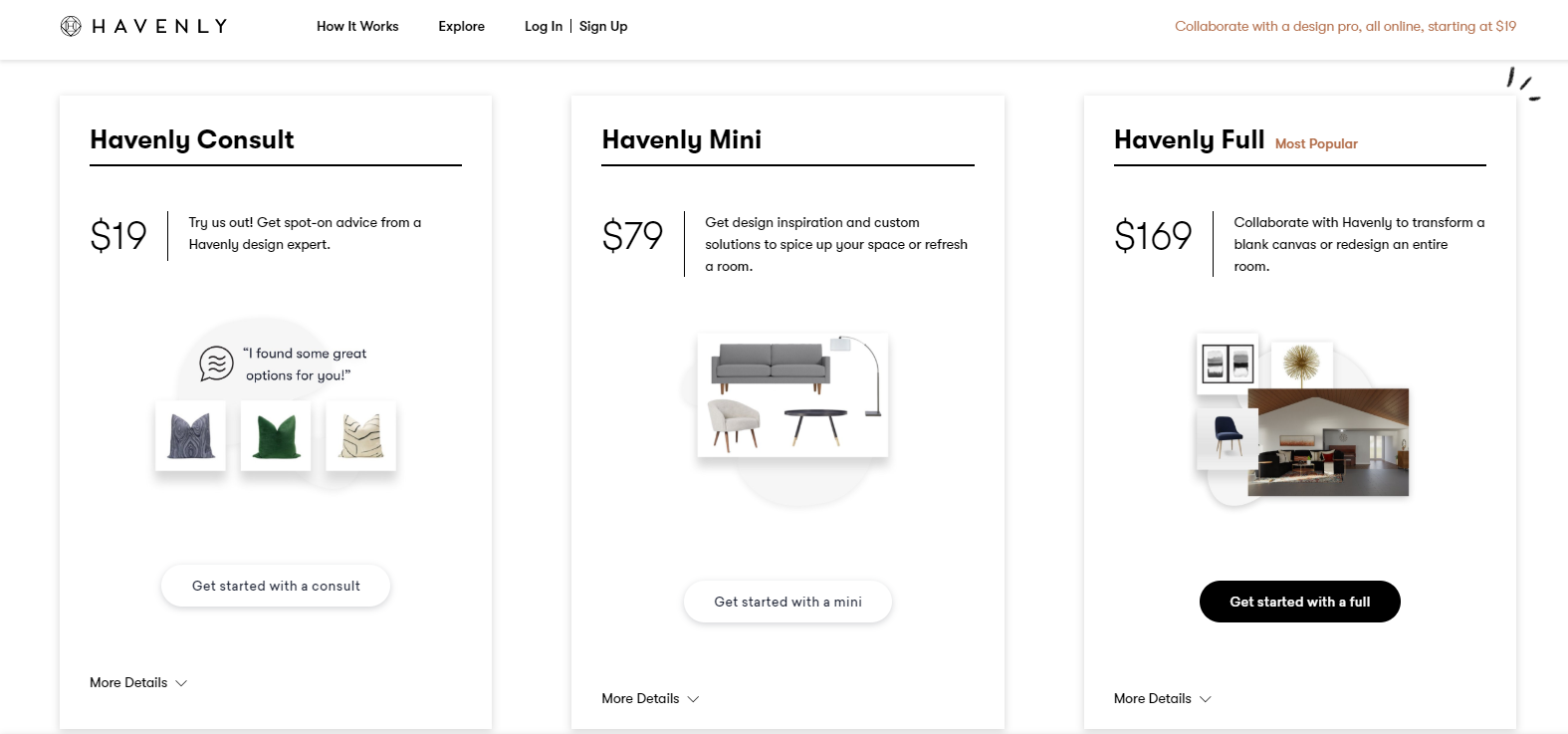This screenshot has height=734, width=1568.
Task: Expand More Details for Havenly Full
Action: click(1162, 699)
